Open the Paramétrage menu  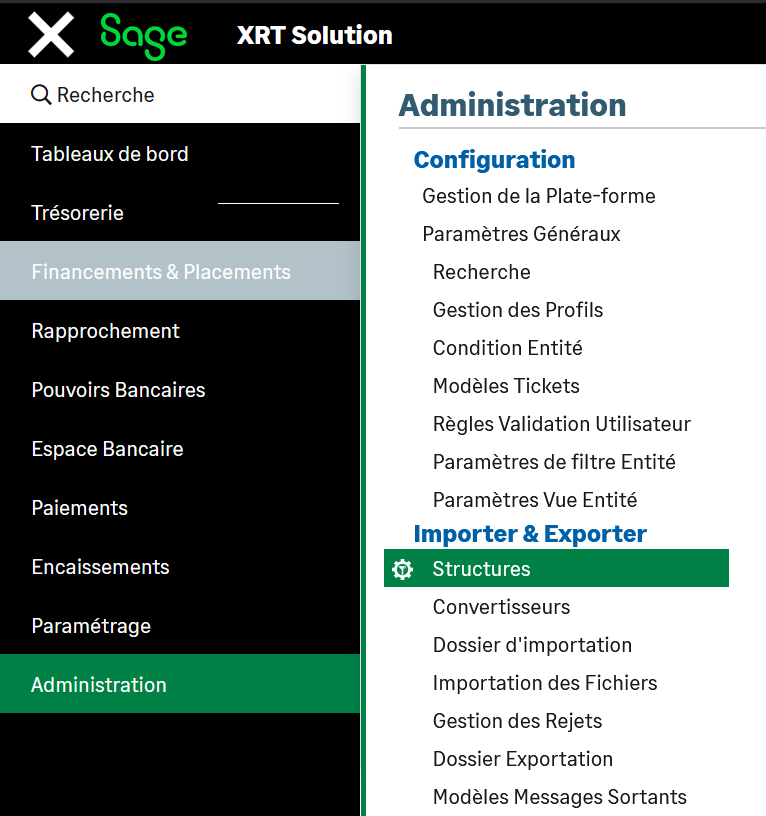pos(91,626)
